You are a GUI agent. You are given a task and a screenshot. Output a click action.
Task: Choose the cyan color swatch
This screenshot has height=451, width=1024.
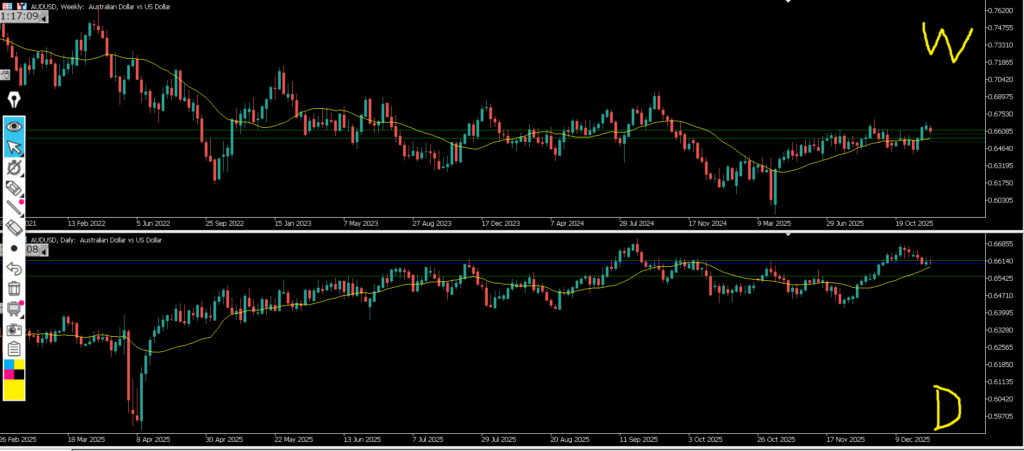coord(10,365)
